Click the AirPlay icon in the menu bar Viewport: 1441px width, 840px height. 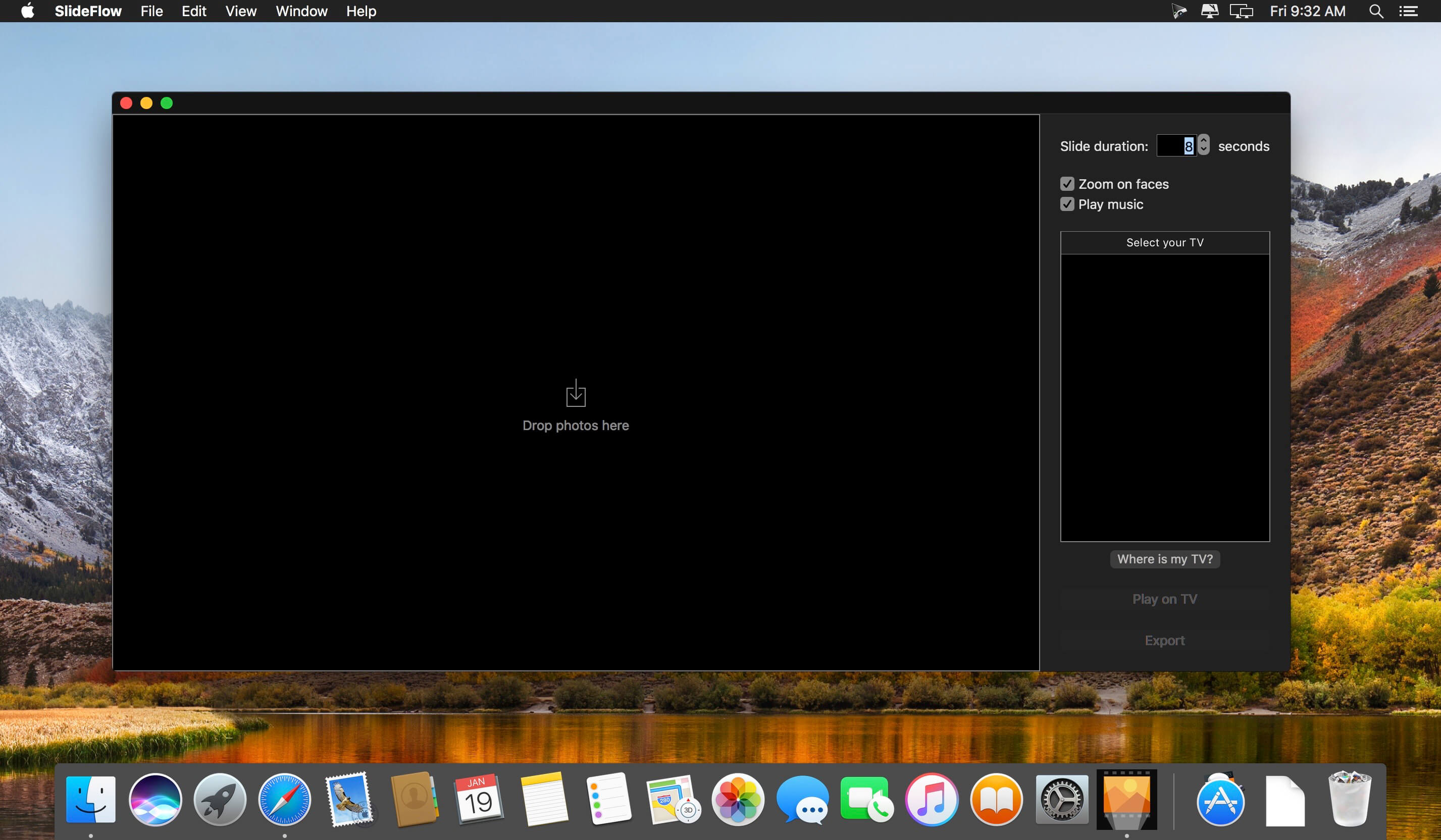click(1209, 11)
